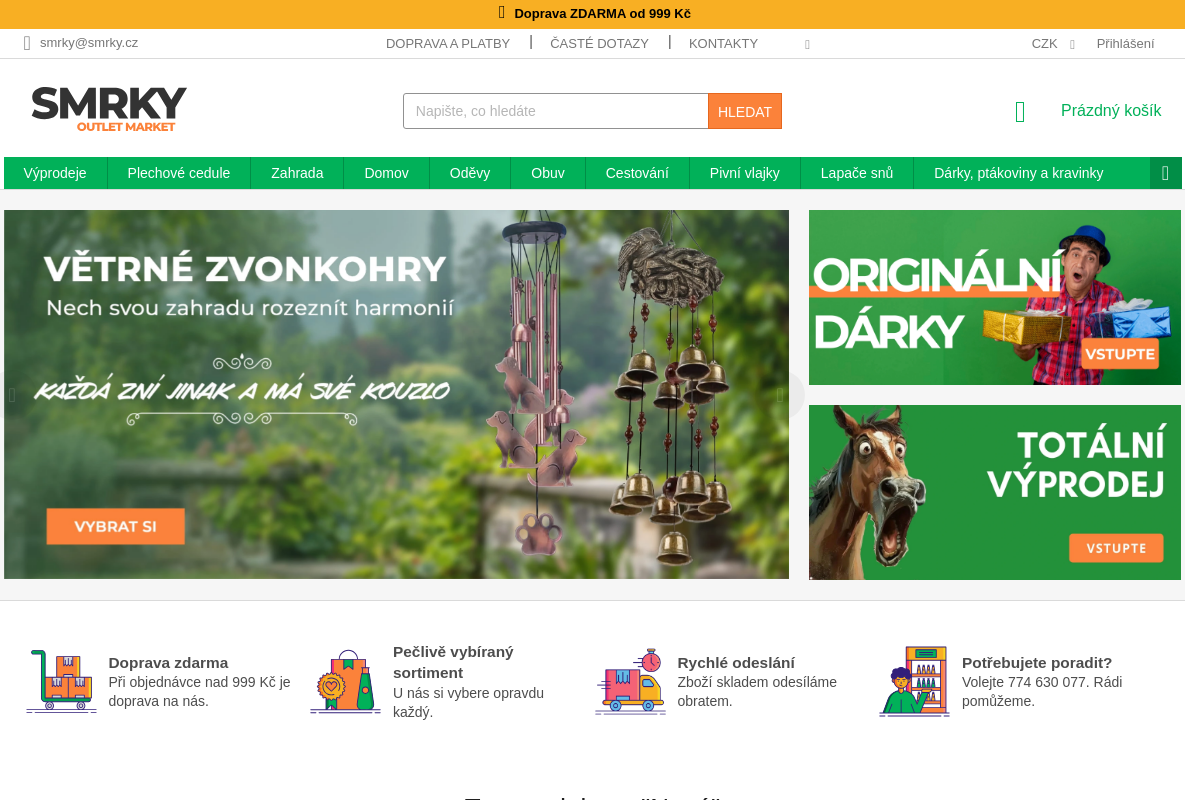Click the DOPRAVA A PLATBY link
The width and height of the screenshot is (1200, 800).
pyautogui.click(x=448, y=44)
